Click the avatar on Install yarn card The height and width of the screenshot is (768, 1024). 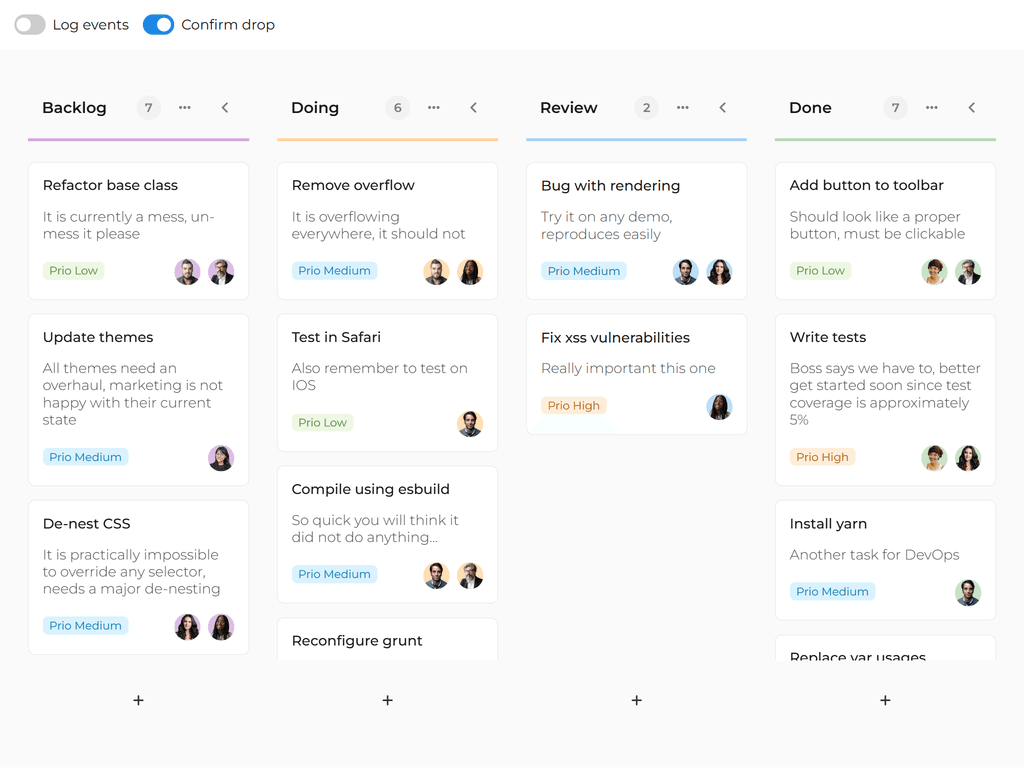pos(968,592)
